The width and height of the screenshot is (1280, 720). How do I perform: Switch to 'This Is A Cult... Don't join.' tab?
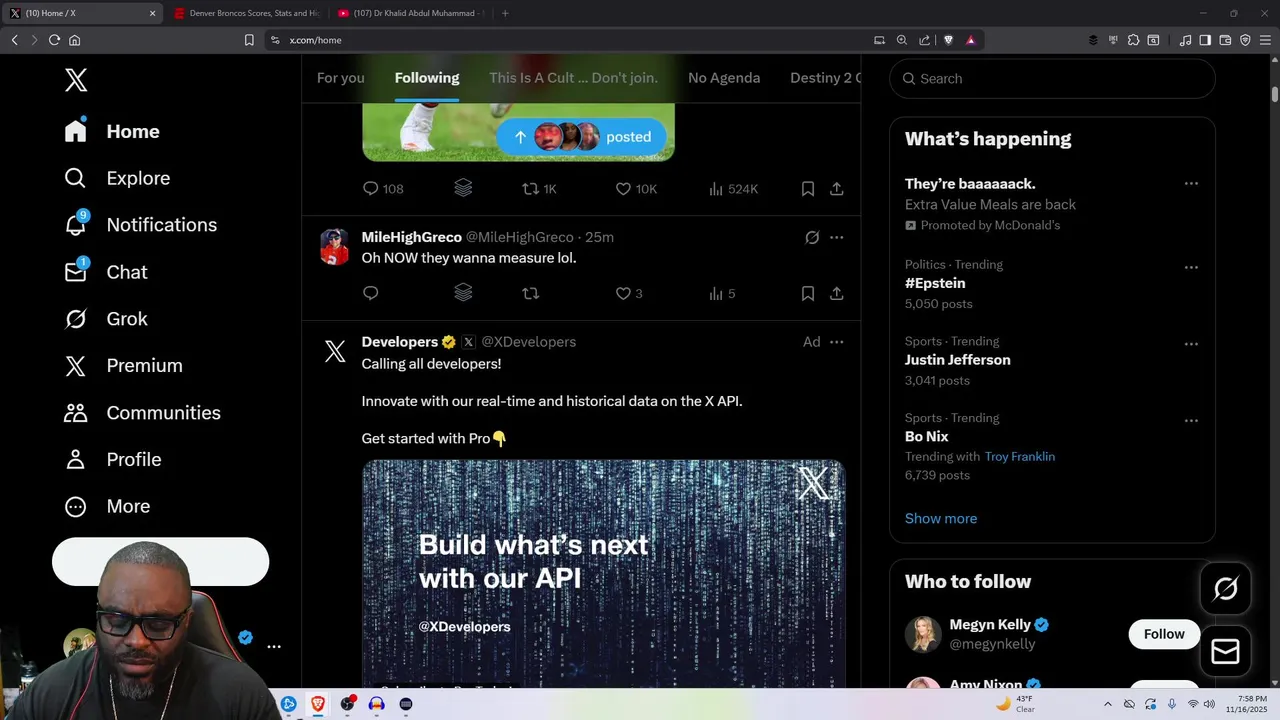(573, 78)
